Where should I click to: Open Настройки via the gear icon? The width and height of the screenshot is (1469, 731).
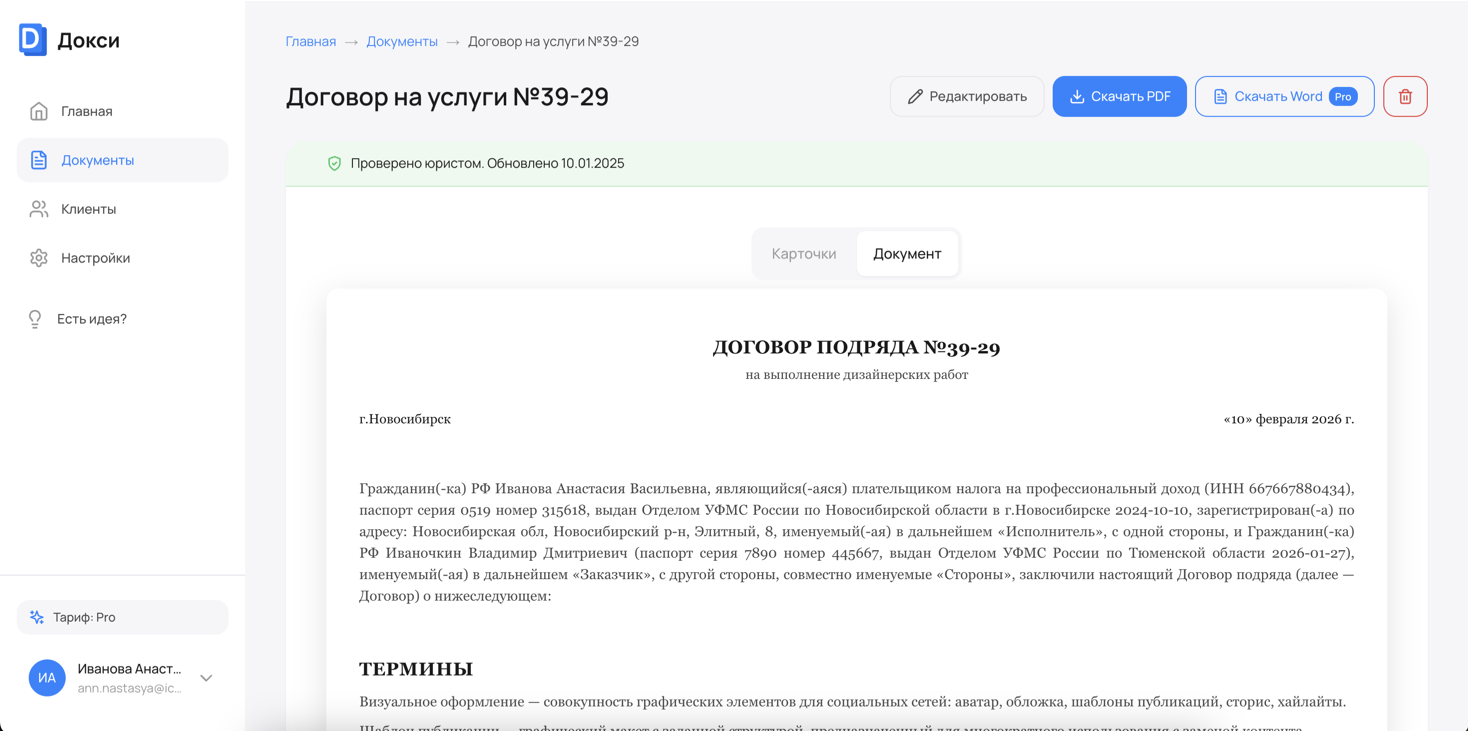38,258
